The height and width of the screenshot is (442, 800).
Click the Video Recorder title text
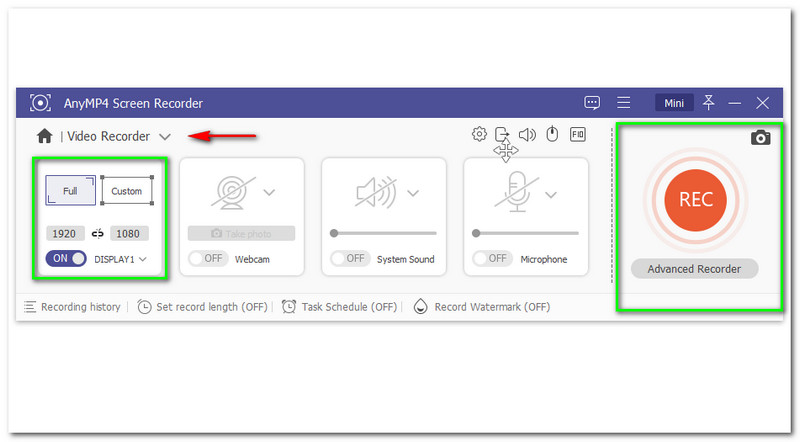(x=109, y=136)
